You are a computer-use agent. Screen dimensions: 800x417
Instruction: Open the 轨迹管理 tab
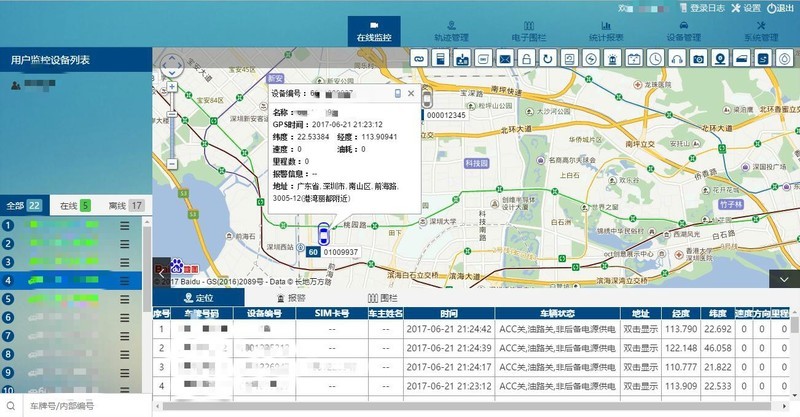tap(451, 31)
